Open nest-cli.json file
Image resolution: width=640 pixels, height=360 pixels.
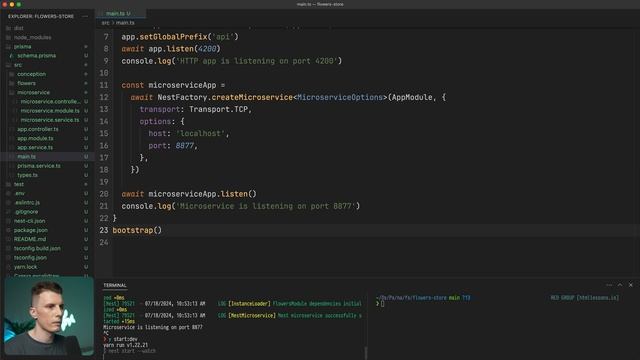click(x=29, y=221)
